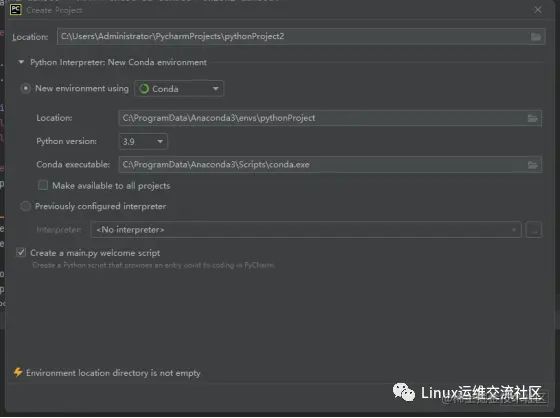Click the ellipsis button beside interpreter
Screen dimensions: 560x418
click(534, 230)
